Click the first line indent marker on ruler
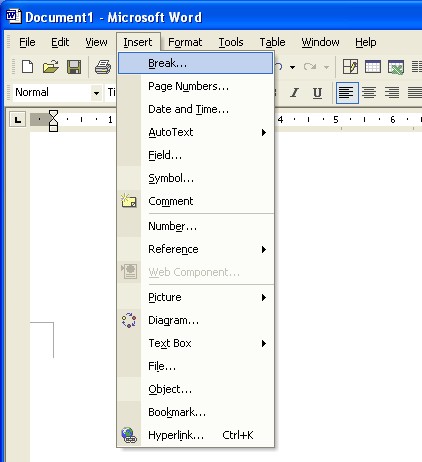Image resolution: width=422 pixels, height=462 pixels. 53,113
